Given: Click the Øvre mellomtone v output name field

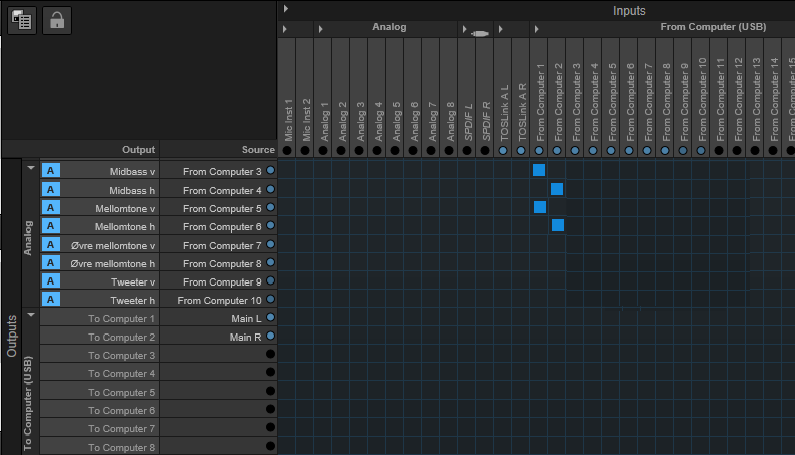Looking at the screenshot, I should [110, 245].
